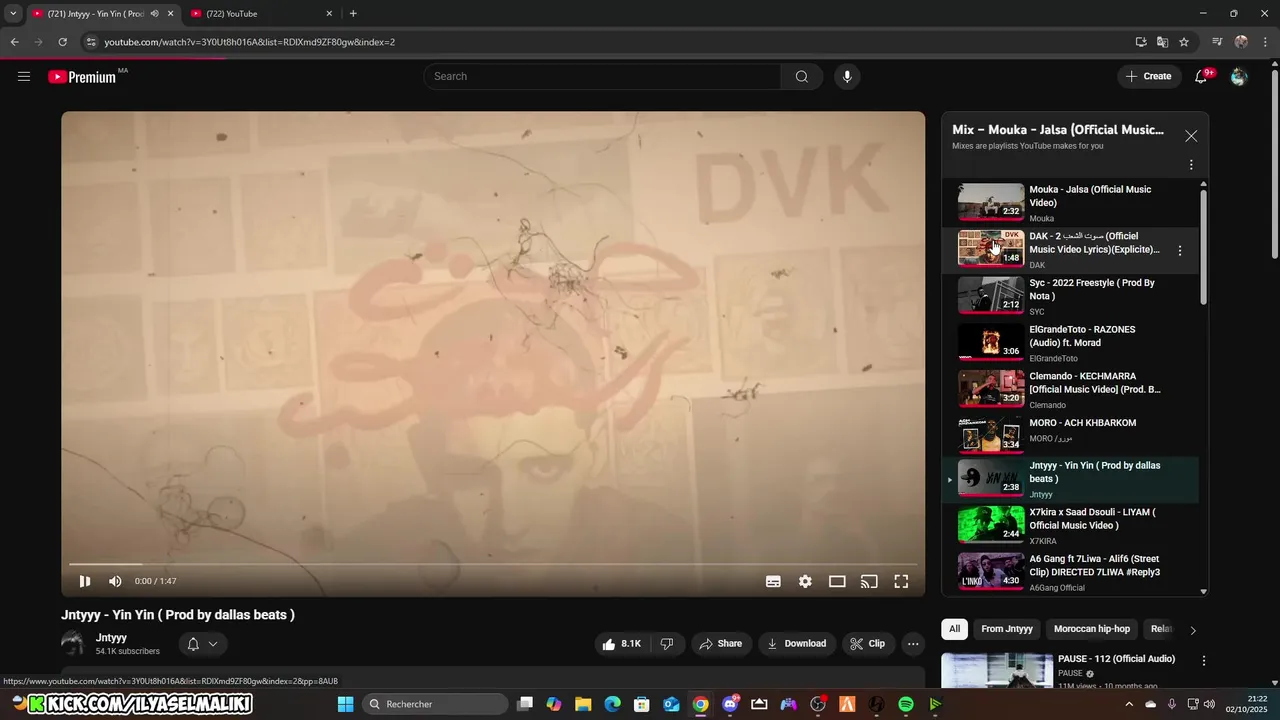Viewport: 1280px width, 720px height.
Task: Download the video
Action: click(x=796, y=644)
